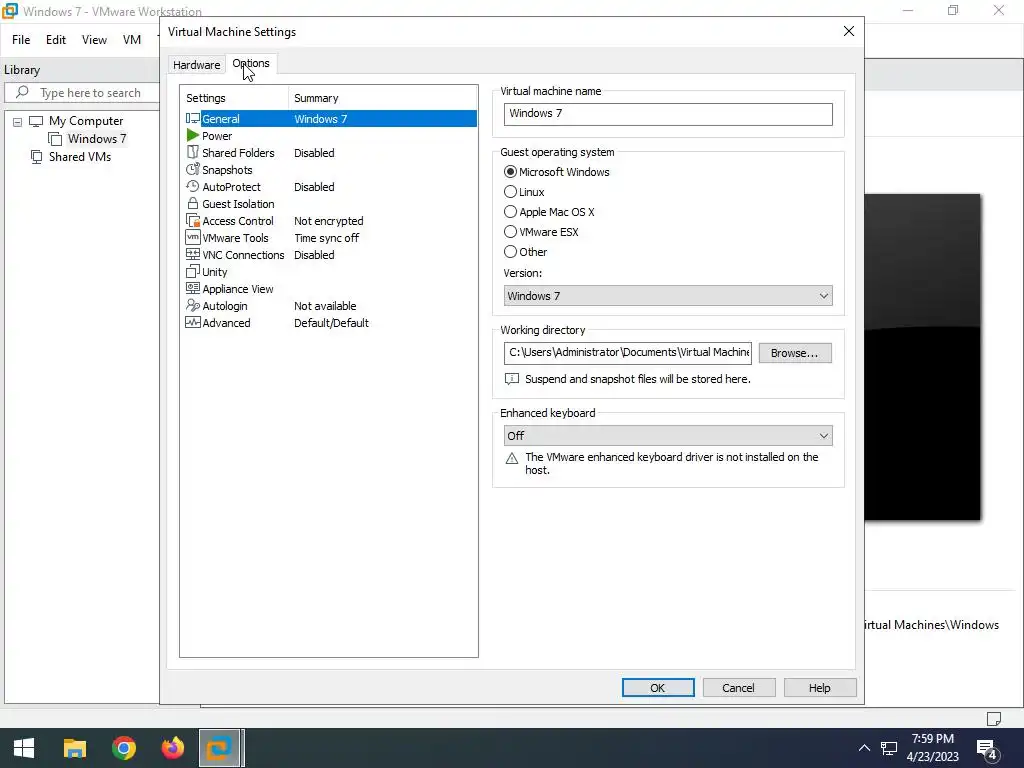Collapse the My Computer tree node
The image size is (1024, 768).
click(x=18, y=121)
